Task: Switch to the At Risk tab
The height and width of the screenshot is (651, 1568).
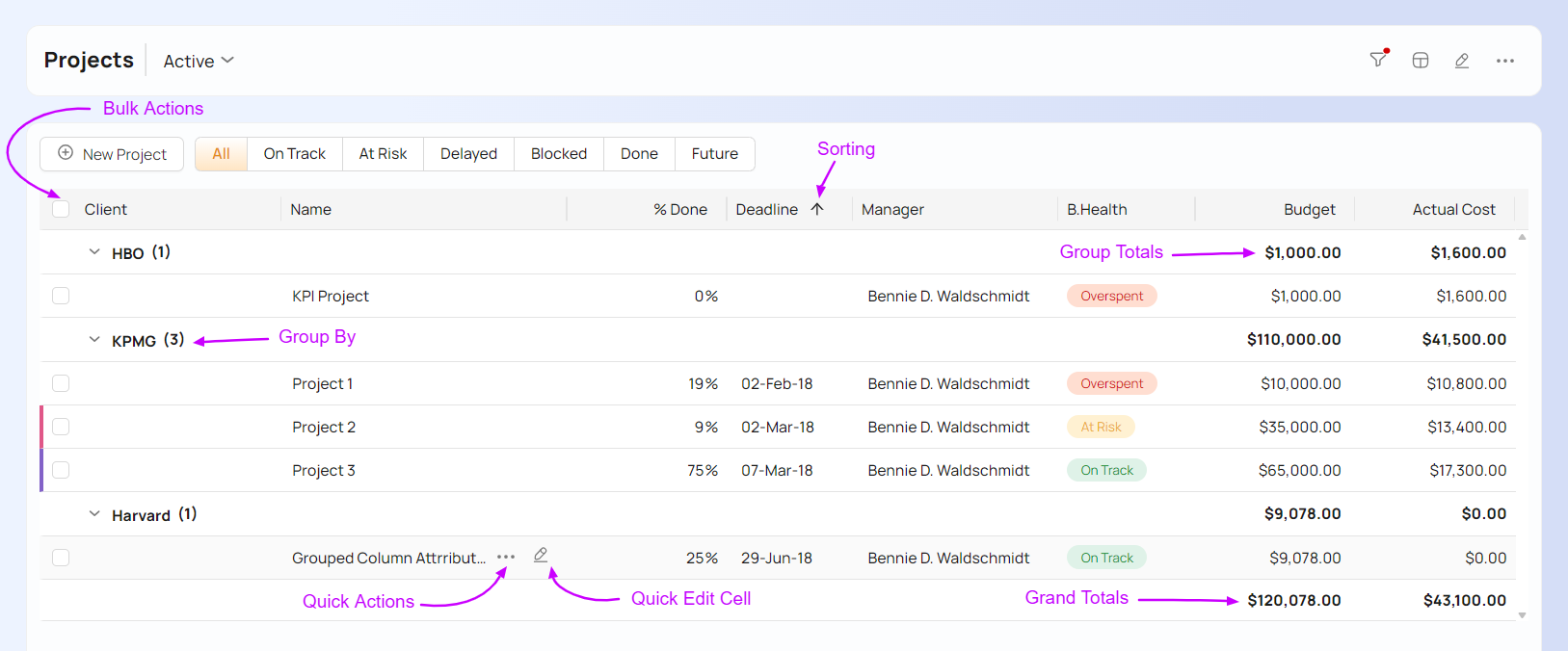Action: click(x=383, y=154)
